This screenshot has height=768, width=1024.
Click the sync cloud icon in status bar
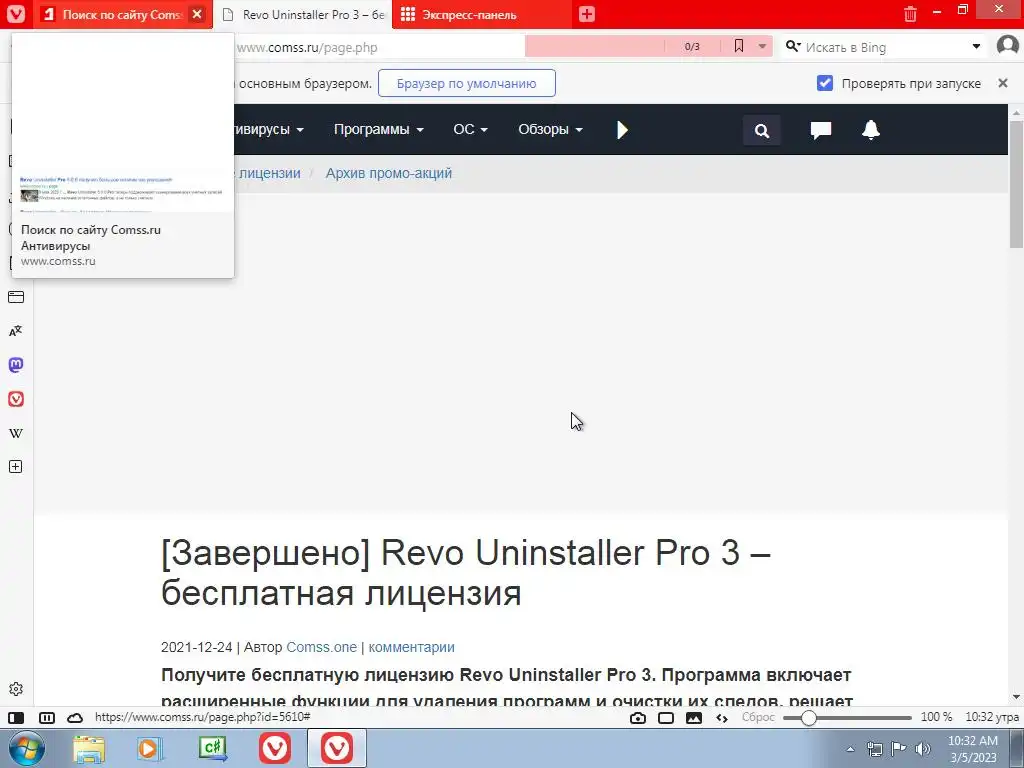click(x=75, y=718)
